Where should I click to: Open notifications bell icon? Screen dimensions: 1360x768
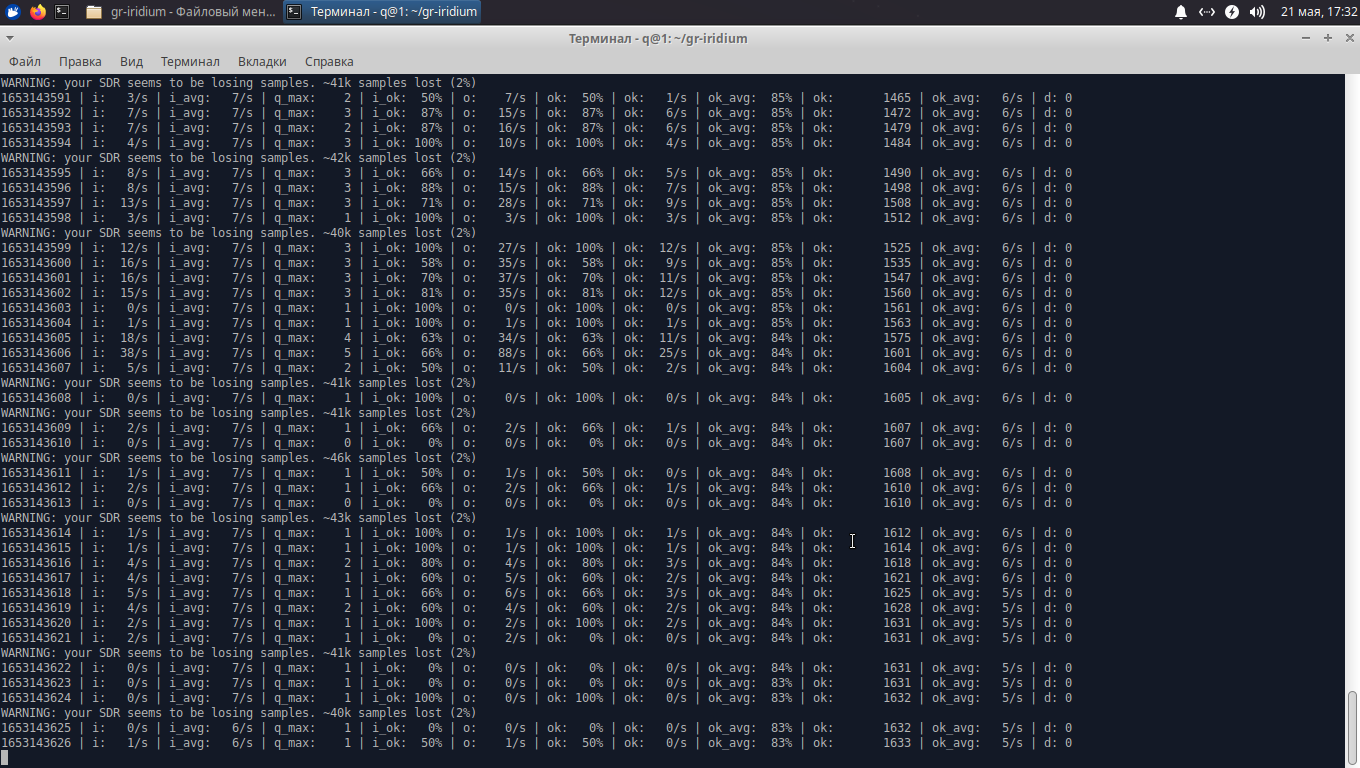tap(1181, 12)
